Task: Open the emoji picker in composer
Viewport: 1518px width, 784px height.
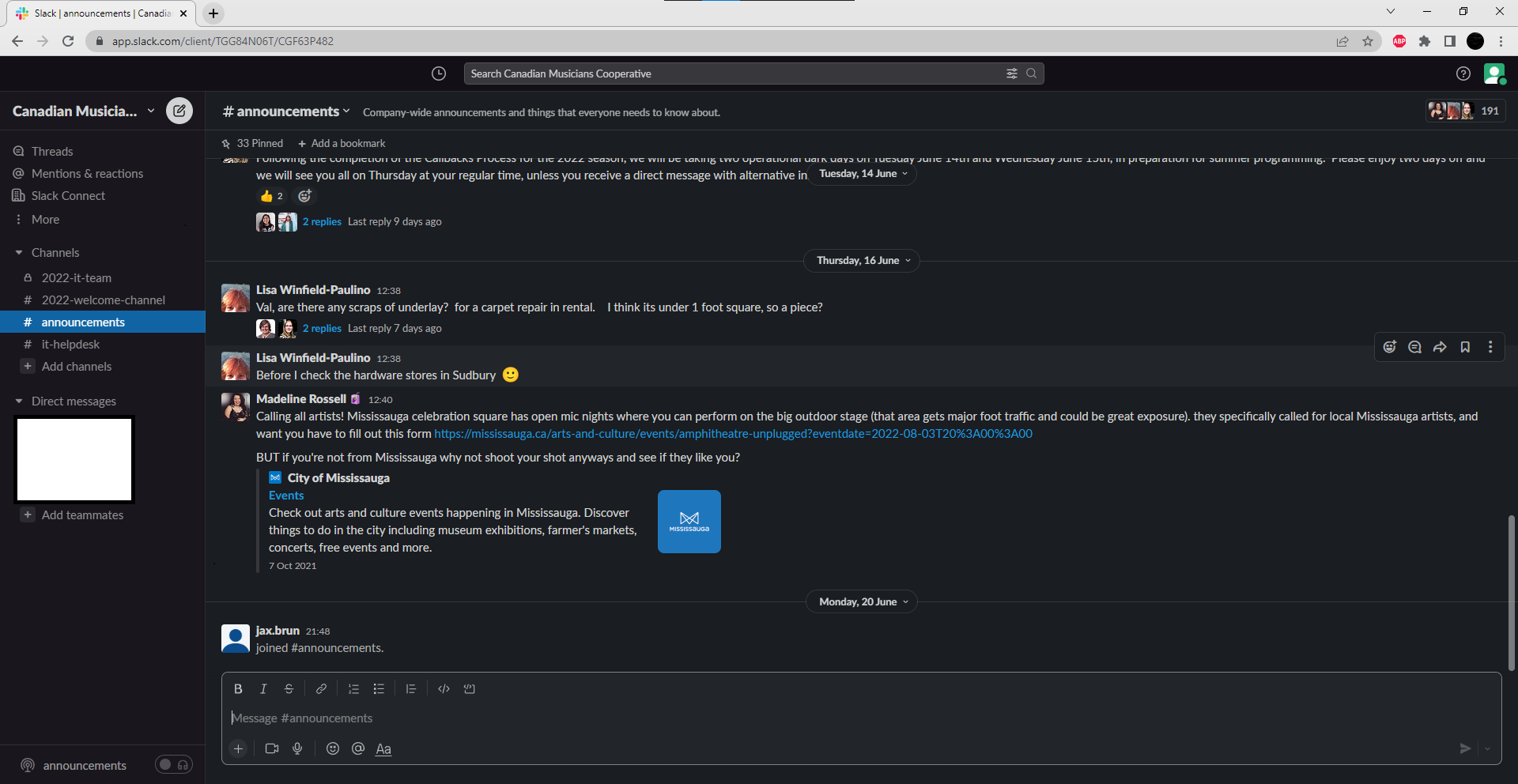Action: pos(333,748)
